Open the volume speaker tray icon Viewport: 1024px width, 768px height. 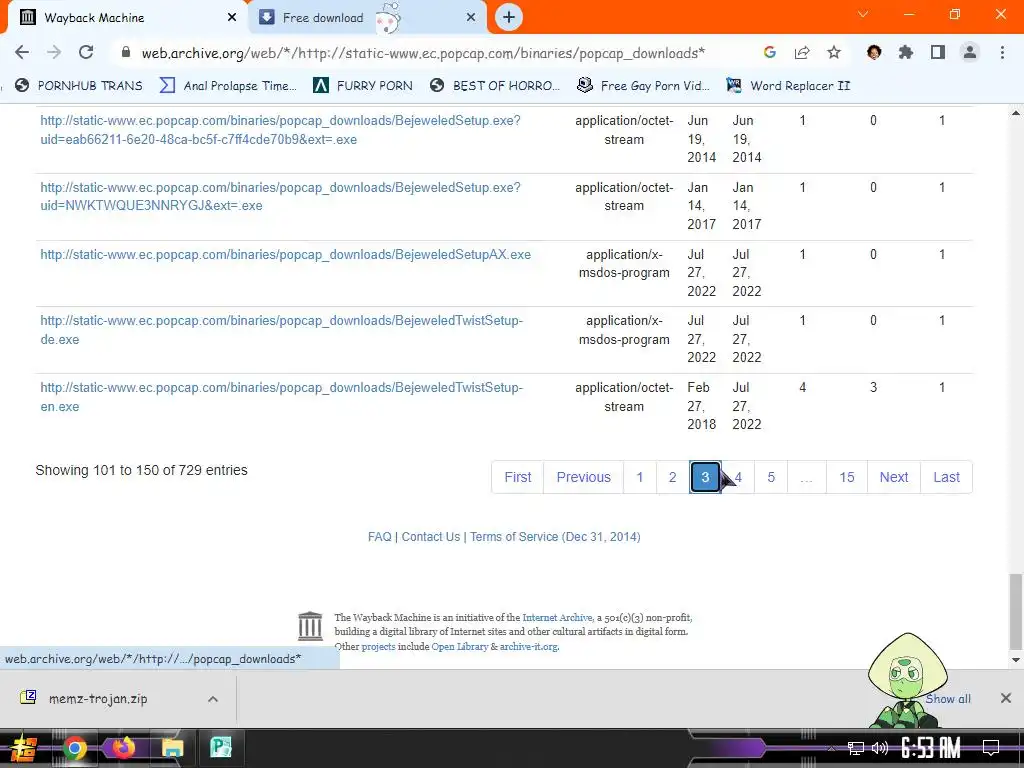coord(880,748)
